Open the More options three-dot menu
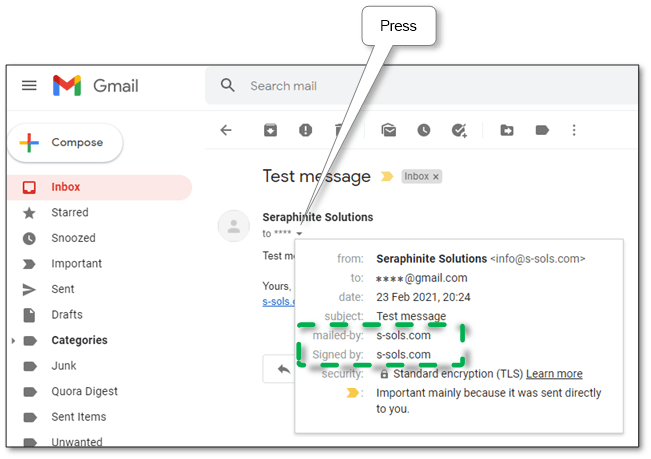 point(574,130)
